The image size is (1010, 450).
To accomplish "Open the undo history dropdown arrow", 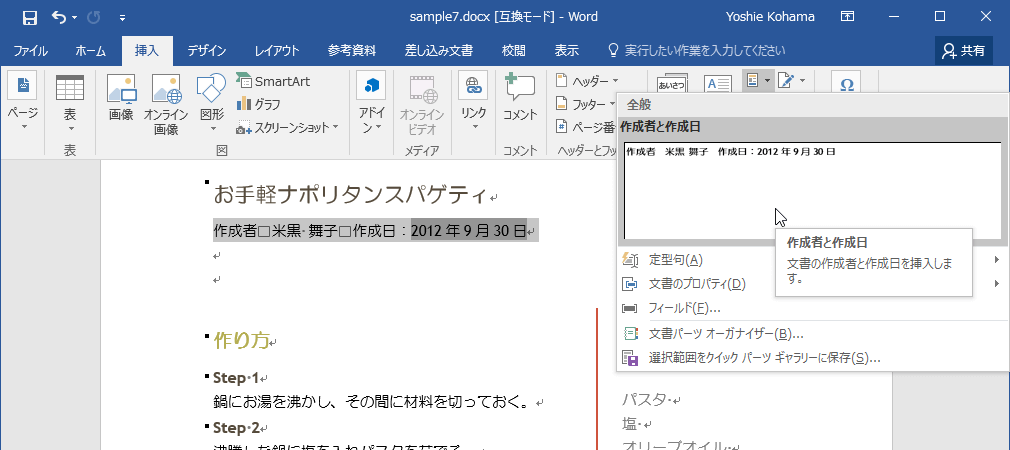I will (x=74, y=17).
